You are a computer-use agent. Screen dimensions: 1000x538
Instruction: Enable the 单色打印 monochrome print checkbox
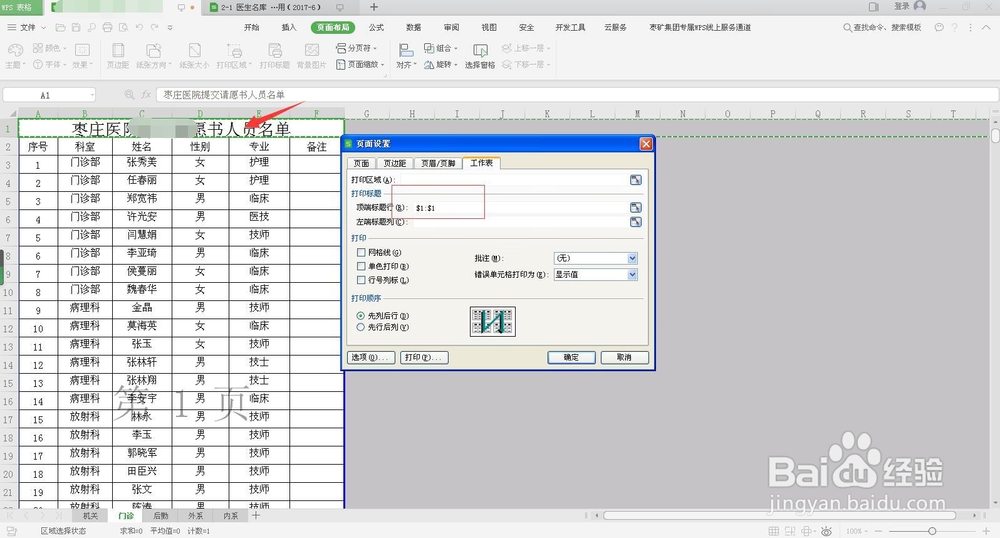[362, 266]
